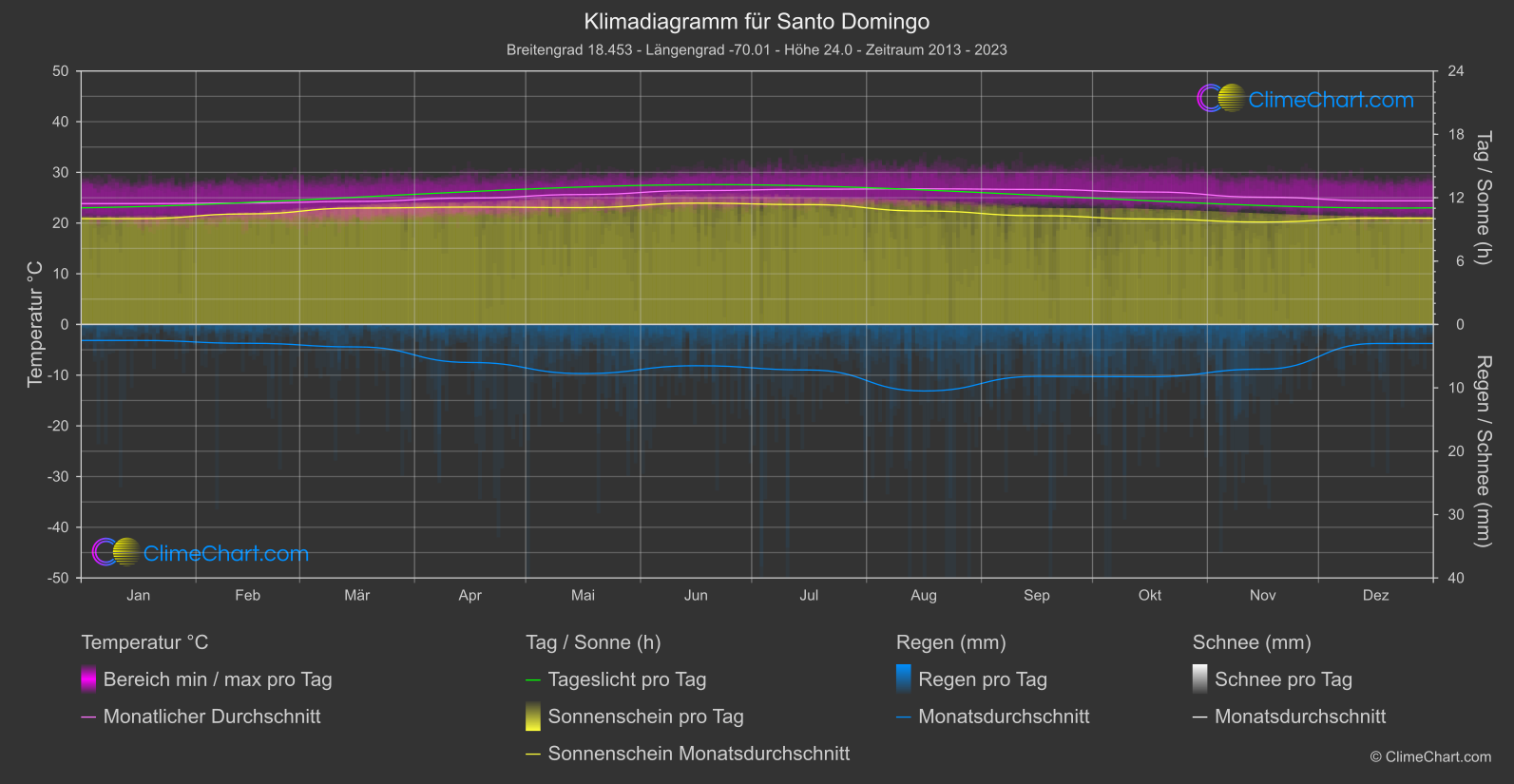The image size is (1514, 784).
Task: Click the 'Dez' month label on the axis
Action: click(x=1376, y=595)
